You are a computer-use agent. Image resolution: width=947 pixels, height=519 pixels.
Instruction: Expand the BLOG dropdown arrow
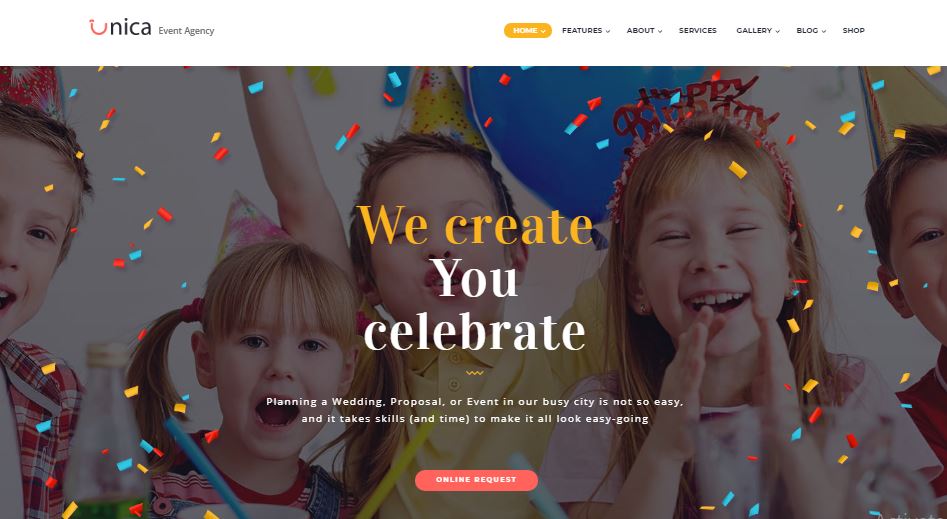point(823,31)
